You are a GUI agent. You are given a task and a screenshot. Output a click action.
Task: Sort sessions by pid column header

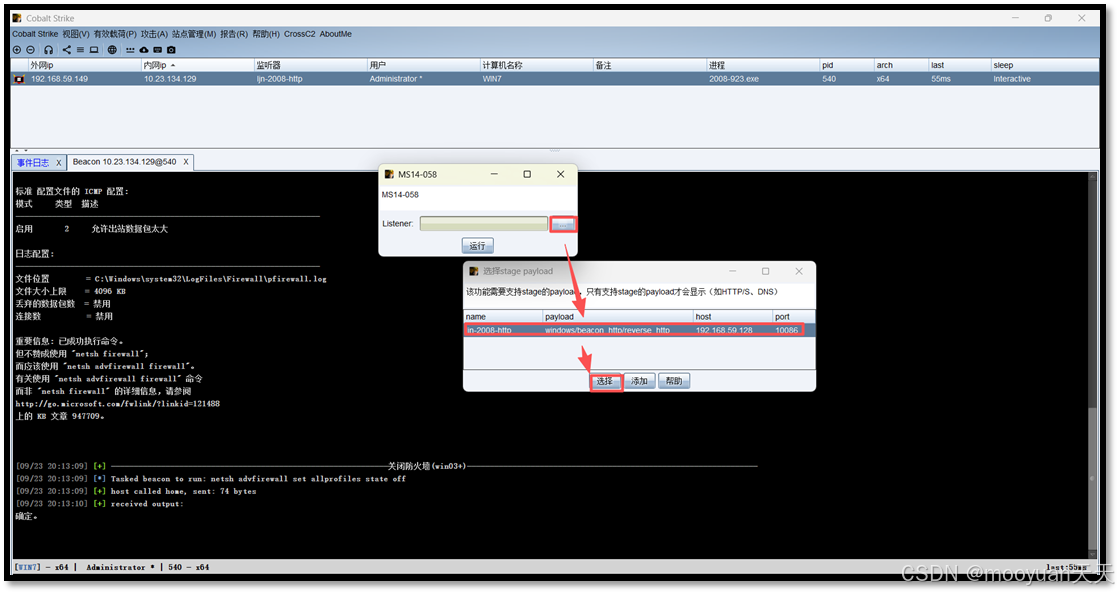[x=846, y=65]
